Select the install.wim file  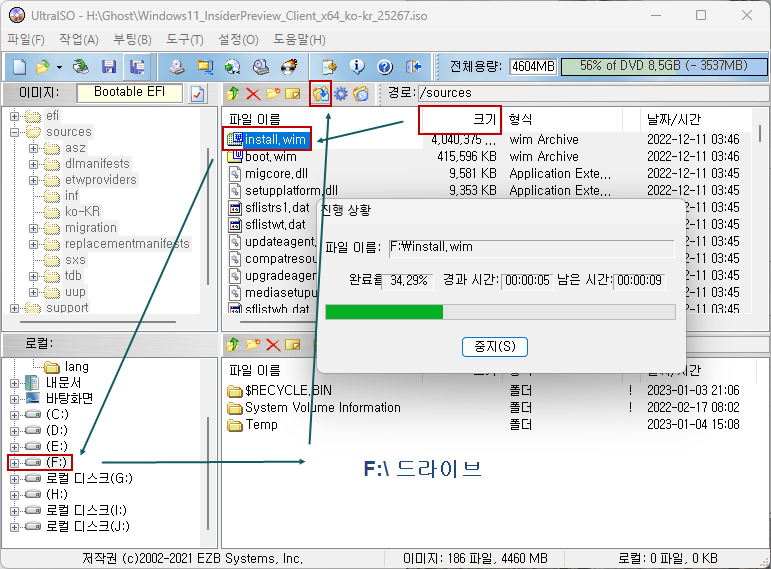point(275,140)
